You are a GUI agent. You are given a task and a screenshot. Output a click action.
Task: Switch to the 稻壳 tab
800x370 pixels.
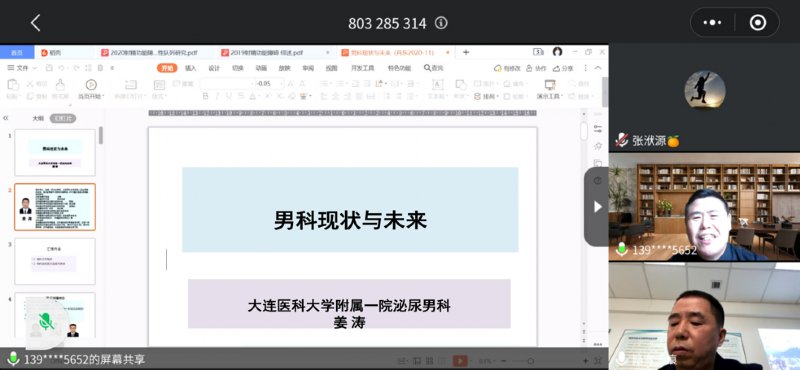[x=51, y=53]
